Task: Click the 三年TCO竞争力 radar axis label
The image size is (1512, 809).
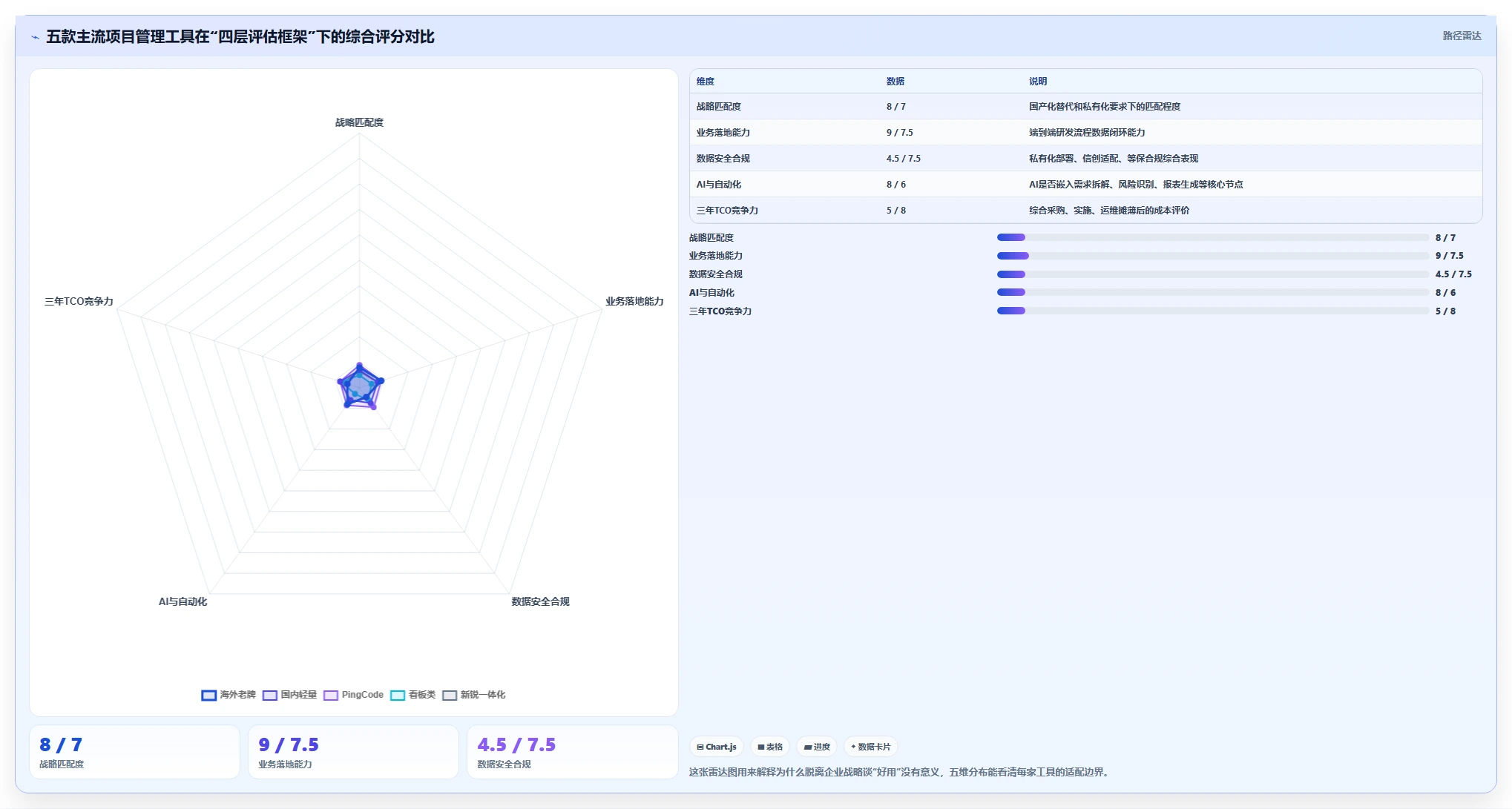Action: pyautogui.click(x=79, y=301)
